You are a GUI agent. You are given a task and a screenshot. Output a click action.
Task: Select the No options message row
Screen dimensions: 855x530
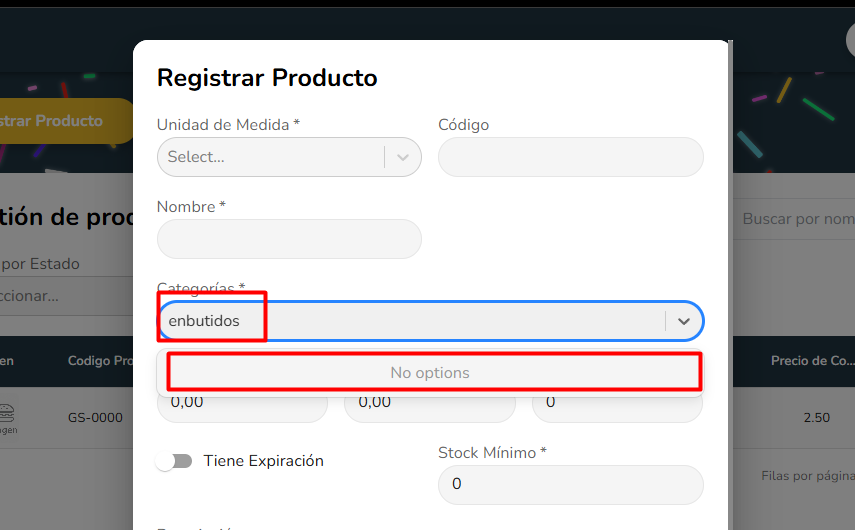(434, 372)
